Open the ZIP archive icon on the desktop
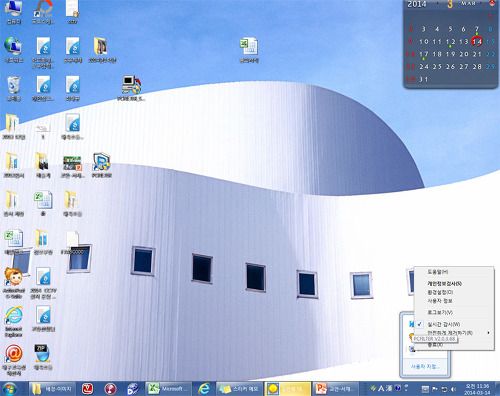The image size is (500, 396). click(43, 357)
